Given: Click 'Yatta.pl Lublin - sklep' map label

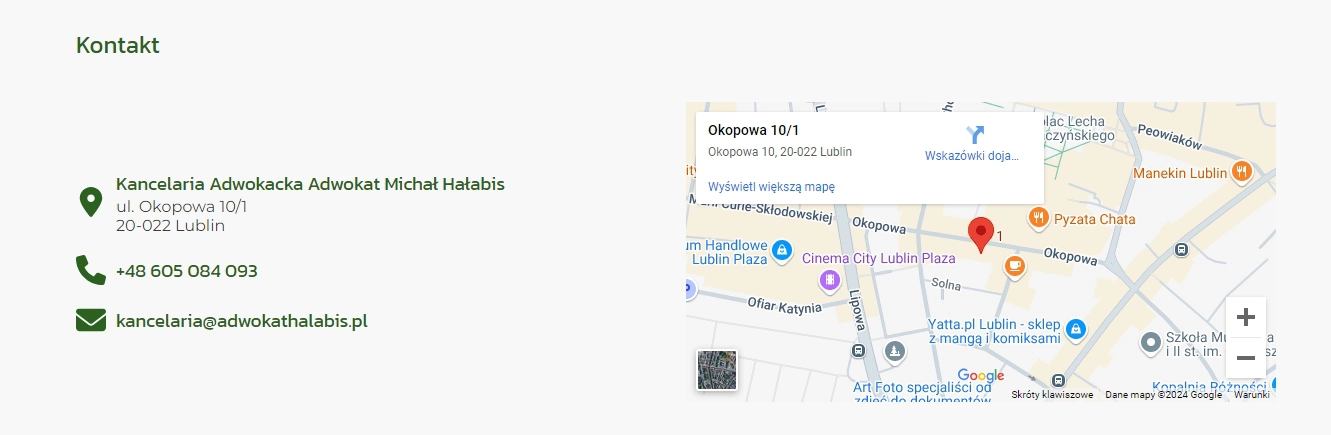Looking at the screenshot, I should click(993, 325).
